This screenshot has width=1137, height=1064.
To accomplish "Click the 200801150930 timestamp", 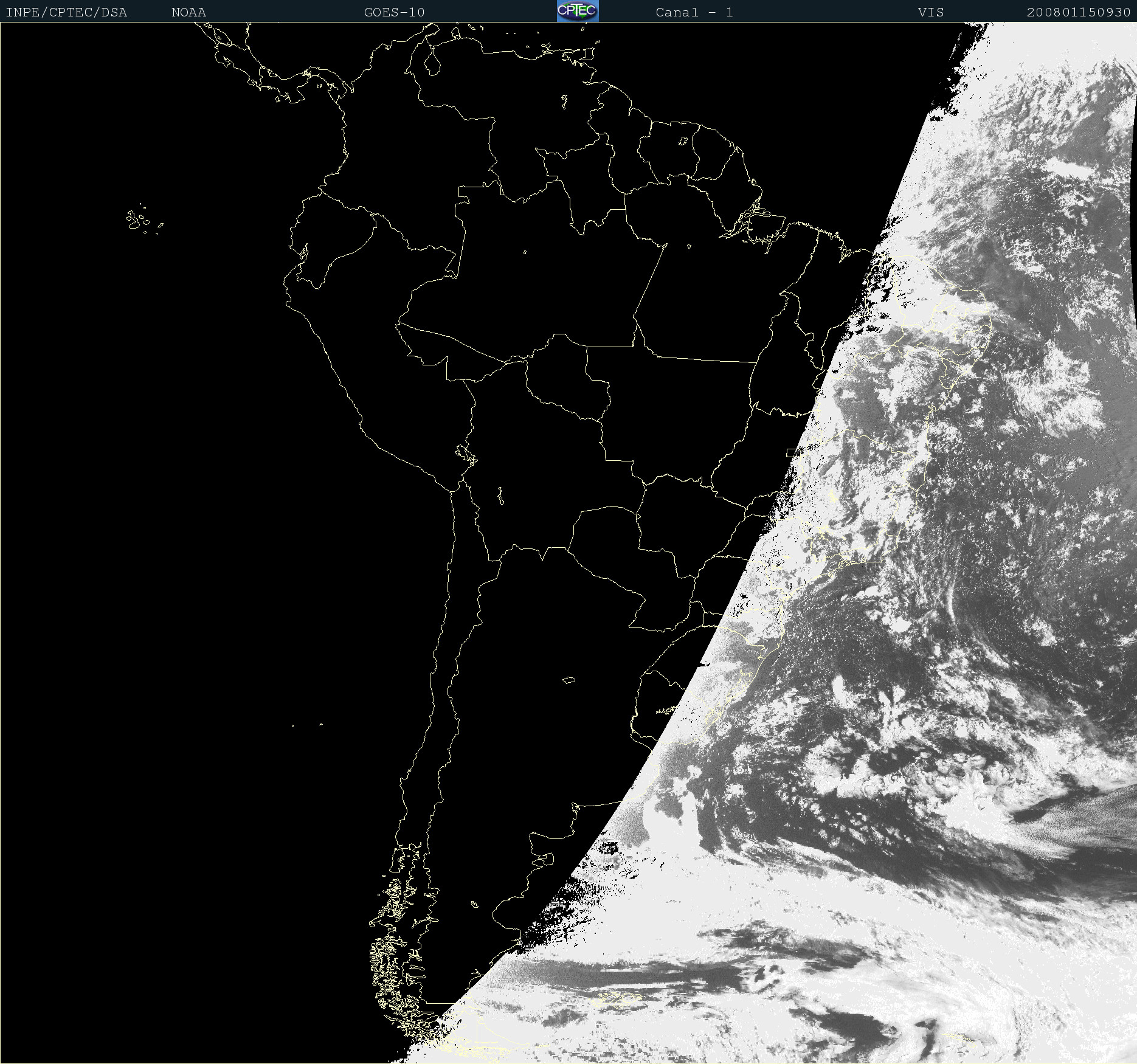I will pyautogui.click(x=1079, y=12).
